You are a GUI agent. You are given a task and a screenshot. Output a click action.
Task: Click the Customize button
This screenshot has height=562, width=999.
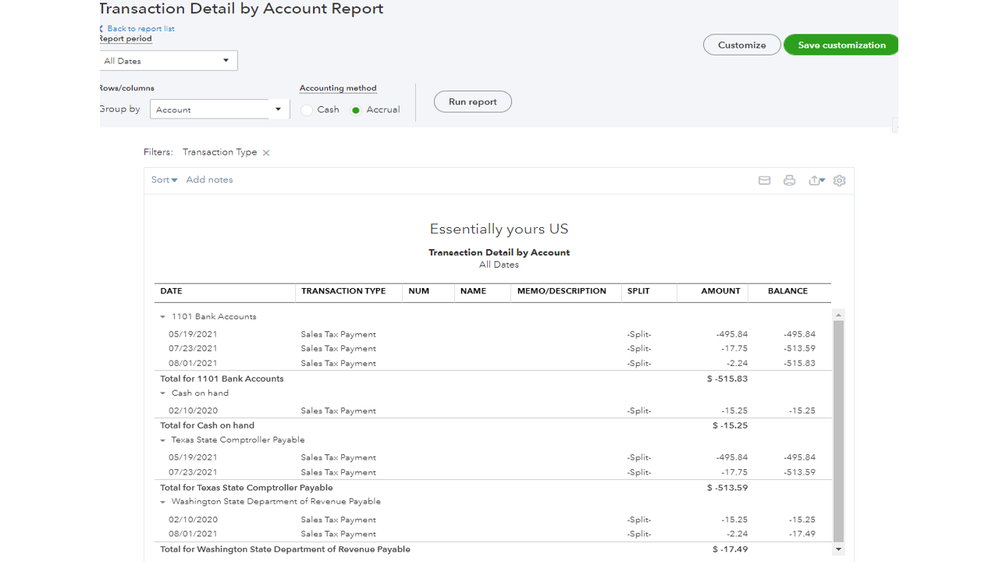741,45
